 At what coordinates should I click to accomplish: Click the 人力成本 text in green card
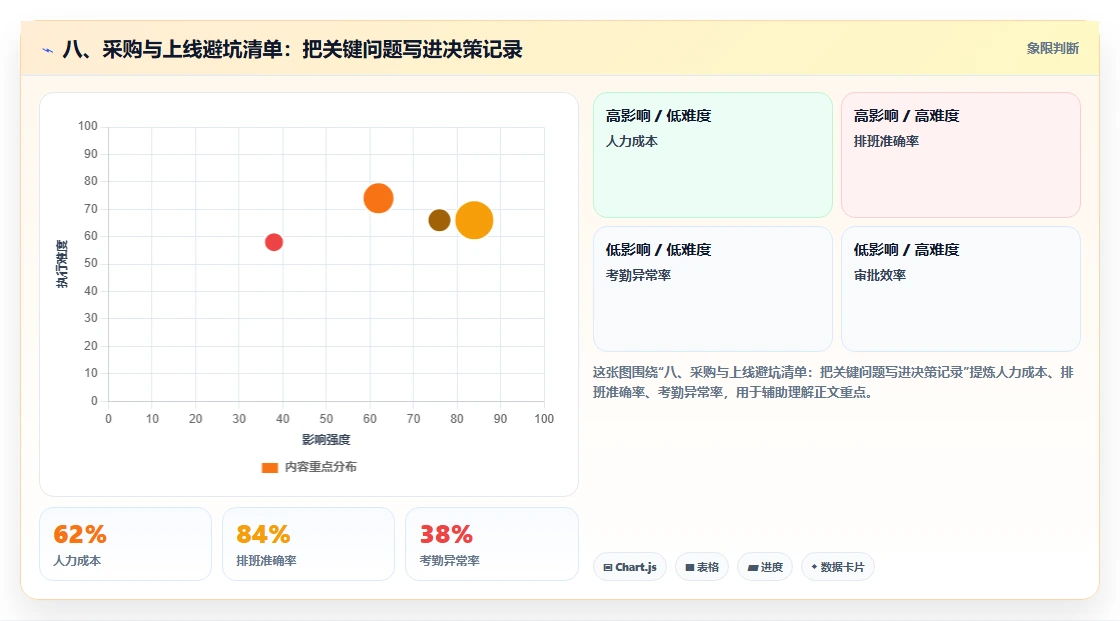pyautogui.click(x=631, y=141)
